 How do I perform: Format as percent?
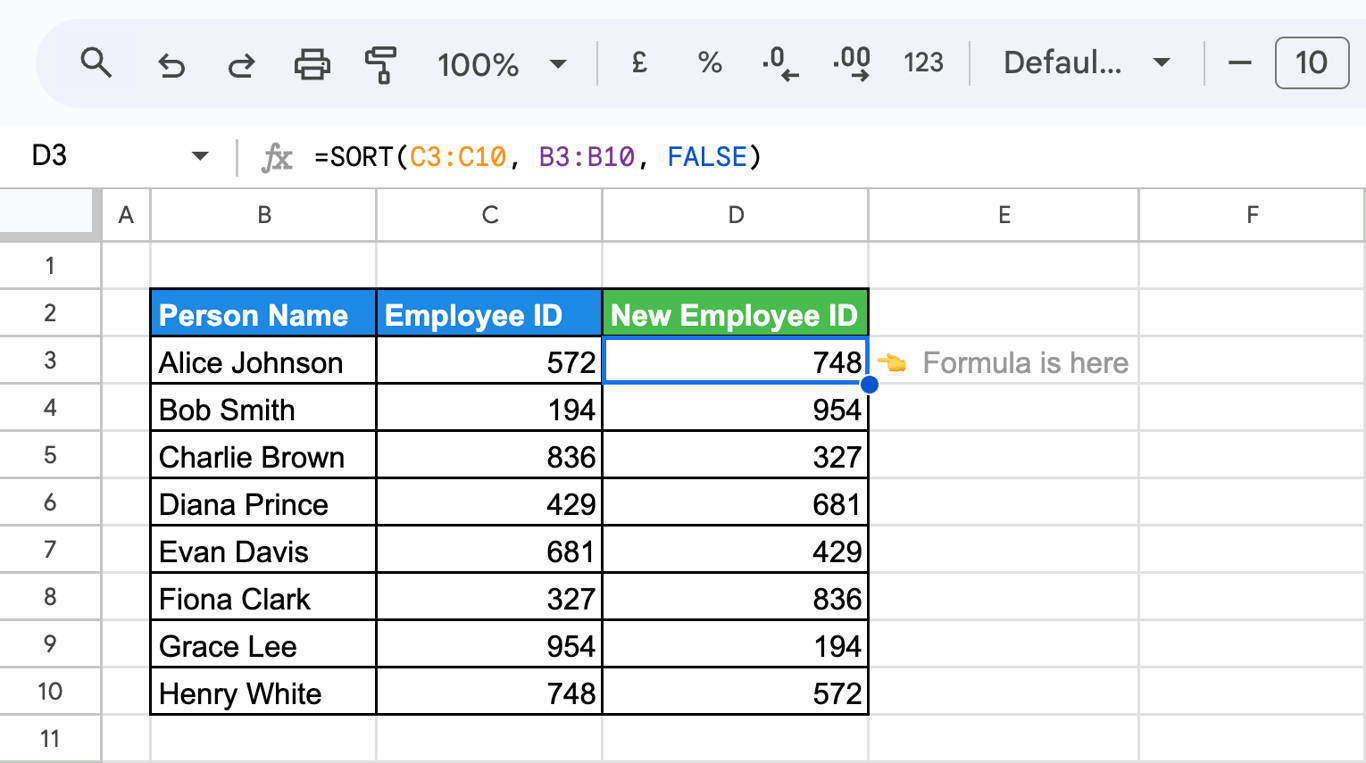710,63
